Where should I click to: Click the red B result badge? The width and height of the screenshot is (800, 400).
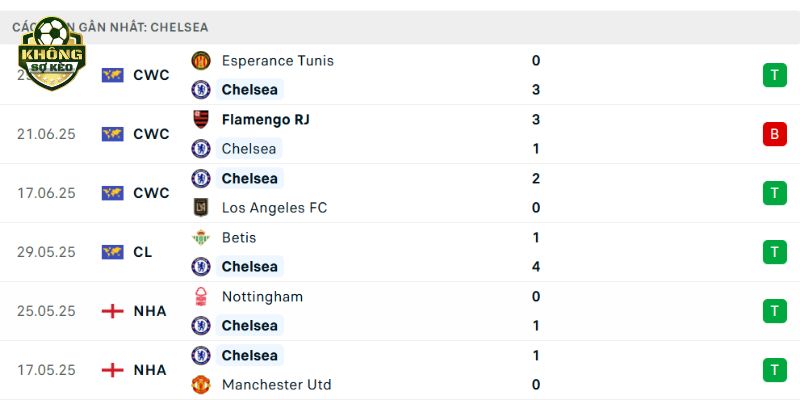pos(774,134)
